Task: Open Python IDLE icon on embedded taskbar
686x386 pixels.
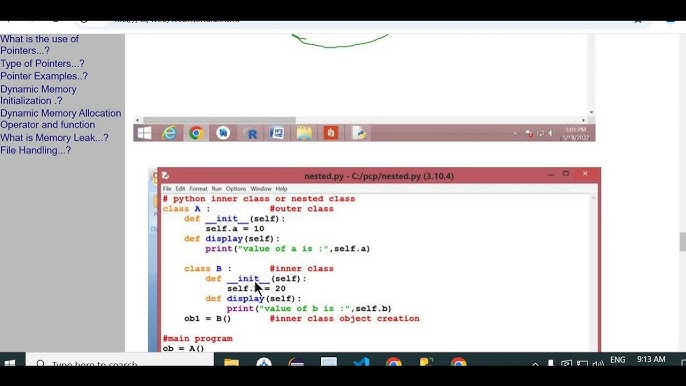Action: 359,133
